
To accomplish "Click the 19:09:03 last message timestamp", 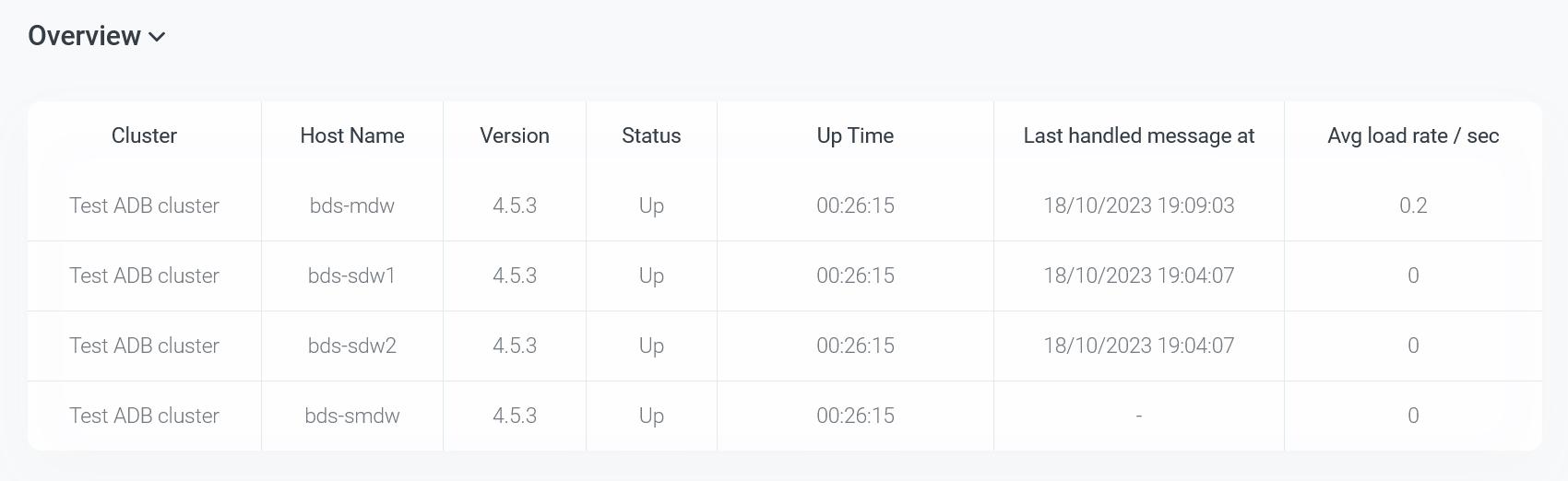I will coord(1139,205).
